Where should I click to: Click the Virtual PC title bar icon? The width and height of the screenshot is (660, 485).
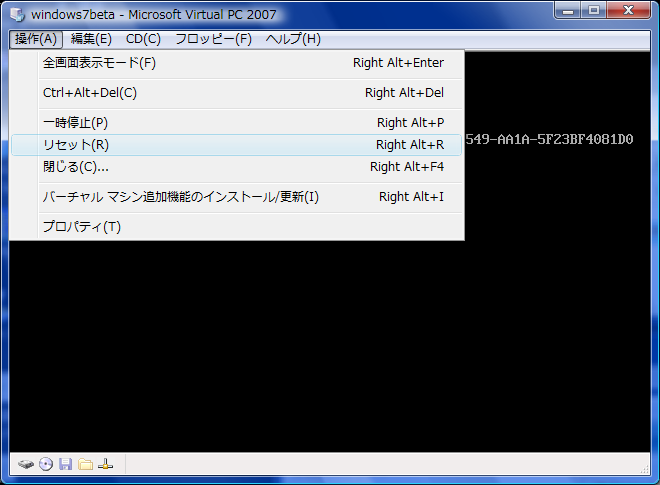point(18,14)
